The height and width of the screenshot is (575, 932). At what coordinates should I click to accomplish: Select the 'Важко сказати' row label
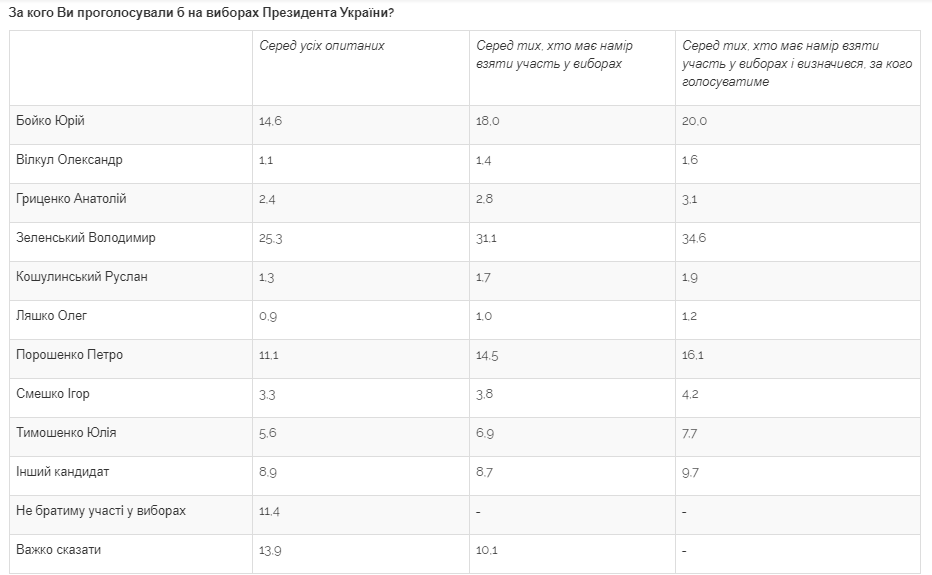click(59, 550)
